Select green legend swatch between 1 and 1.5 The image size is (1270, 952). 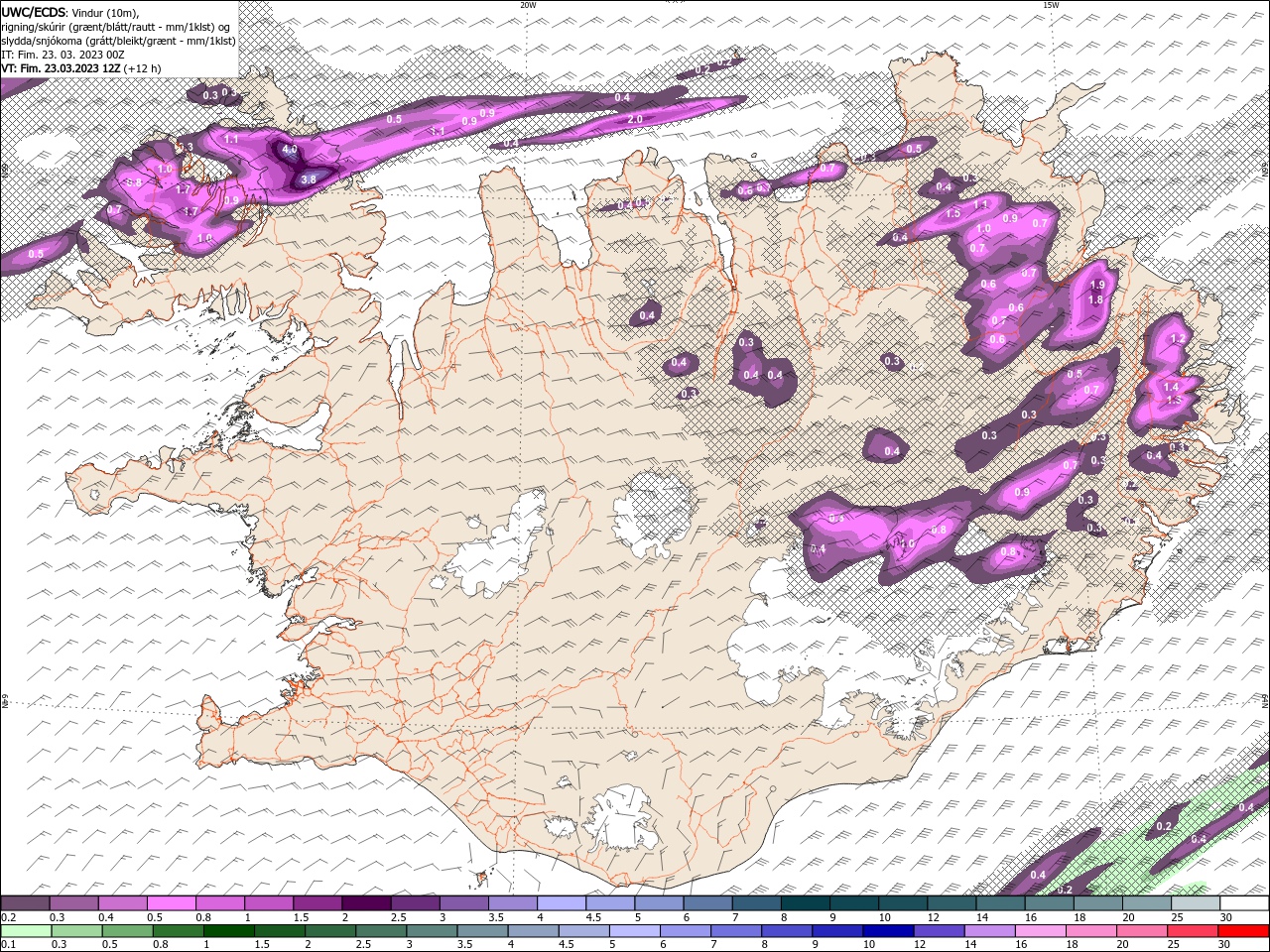[x=228, y=930]
